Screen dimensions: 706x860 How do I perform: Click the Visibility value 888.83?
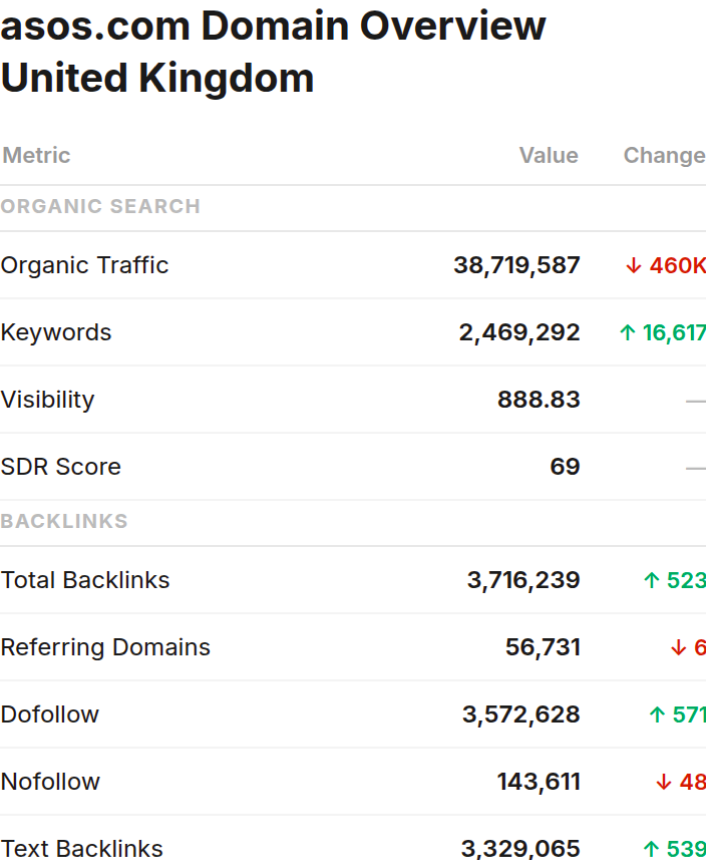pos(538,400)
